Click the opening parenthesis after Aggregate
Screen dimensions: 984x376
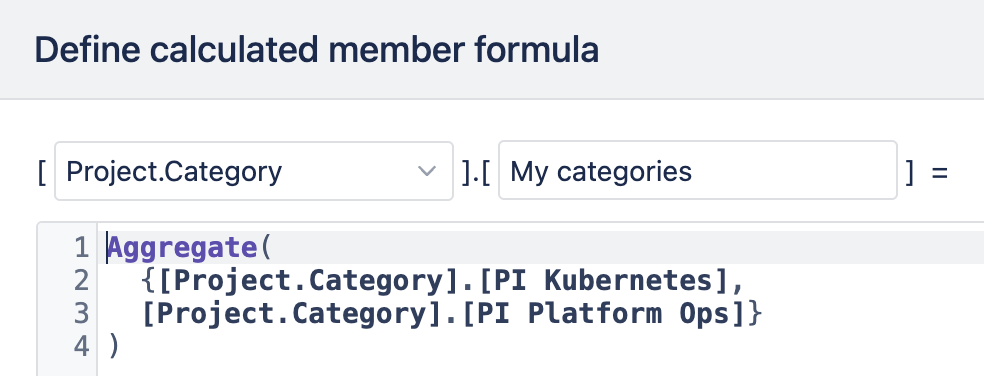click(265, 248)
